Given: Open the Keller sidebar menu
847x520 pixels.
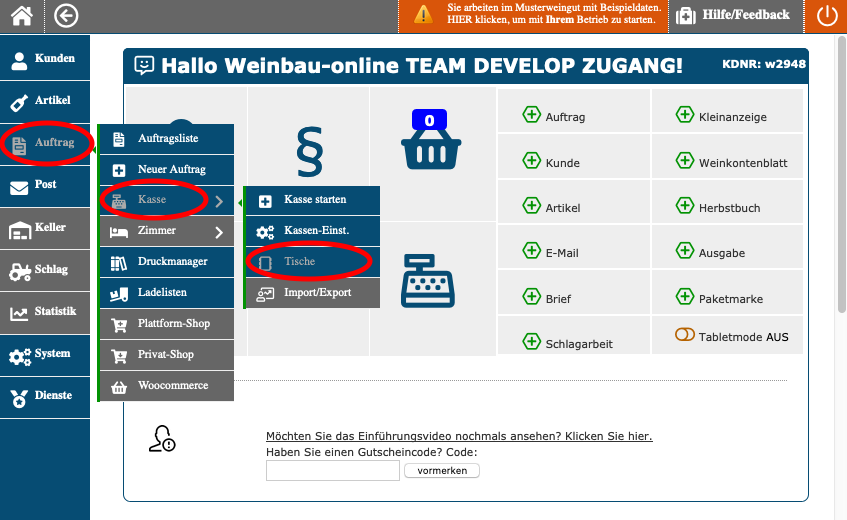Looking at the screenshot, I should point(45,228).
